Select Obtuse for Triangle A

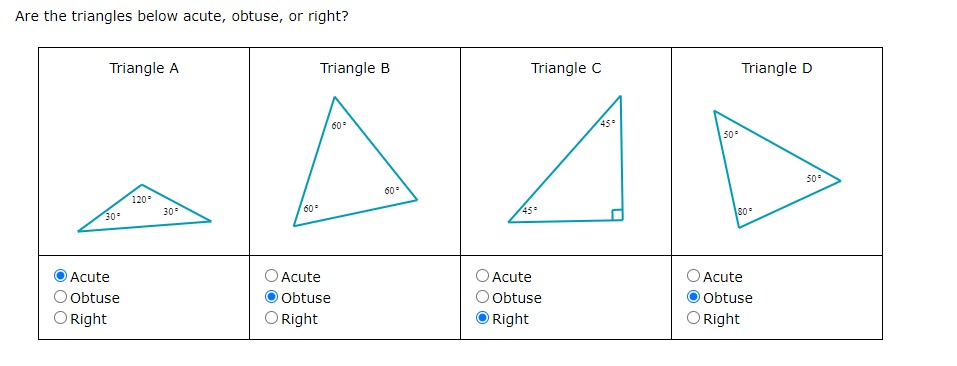[x=60, y=297]
